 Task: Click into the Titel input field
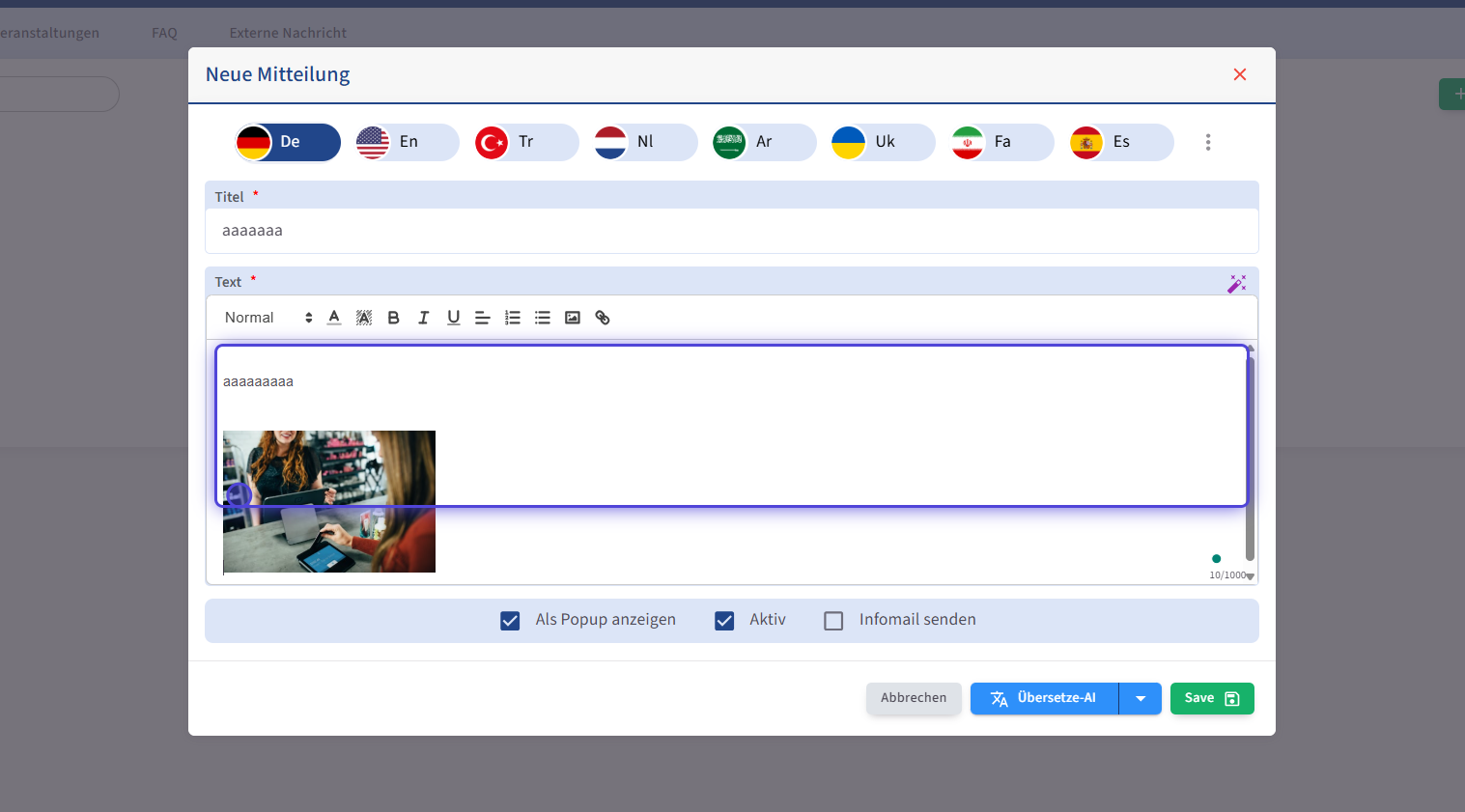(731, 231)
